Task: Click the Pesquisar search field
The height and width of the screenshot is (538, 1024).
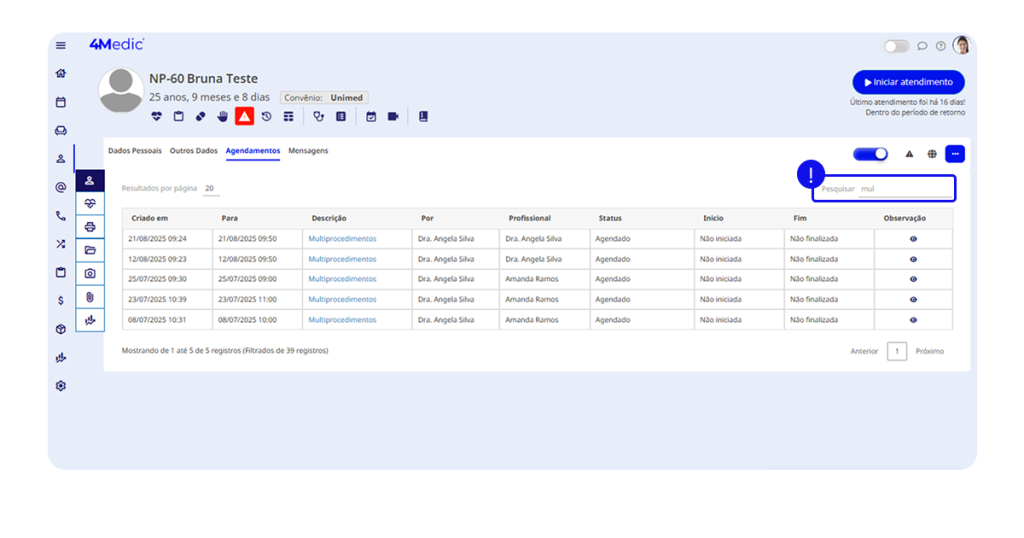Action: (x=903, y=188)
